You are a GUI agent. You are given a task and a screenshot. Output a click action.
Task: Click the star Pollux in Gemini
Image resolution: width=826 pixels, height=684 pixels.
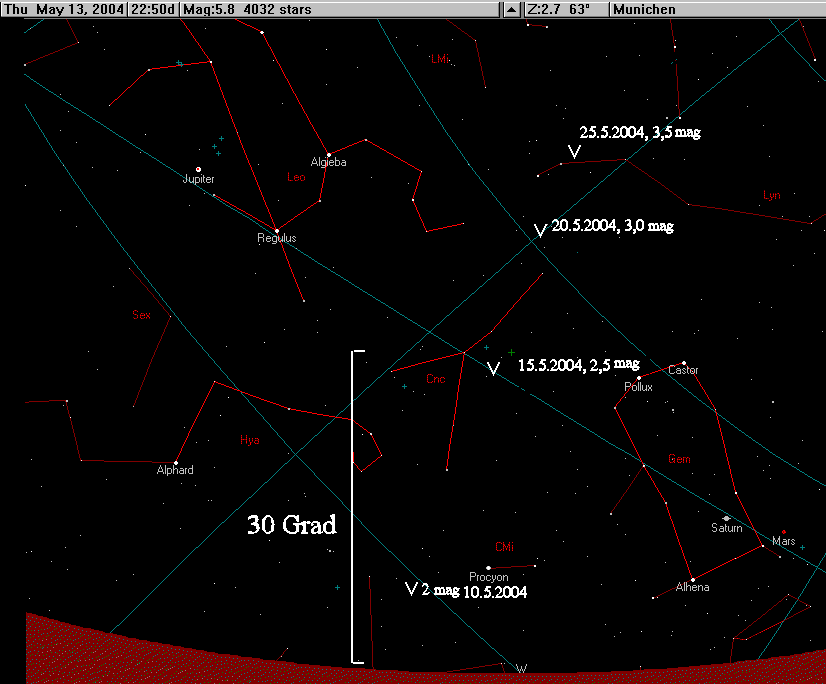tap(638, 378)
